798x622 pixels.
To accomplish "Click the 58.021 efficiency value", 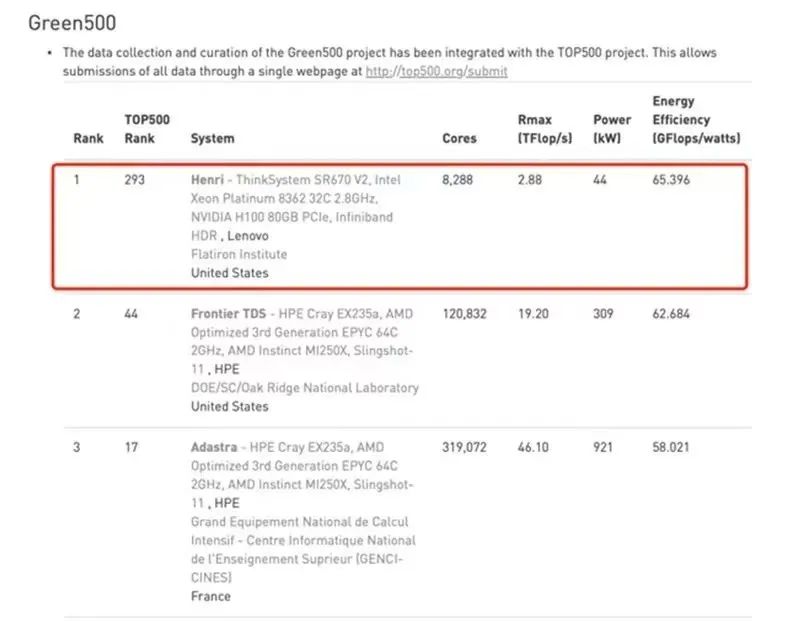I will pos(671,447).
